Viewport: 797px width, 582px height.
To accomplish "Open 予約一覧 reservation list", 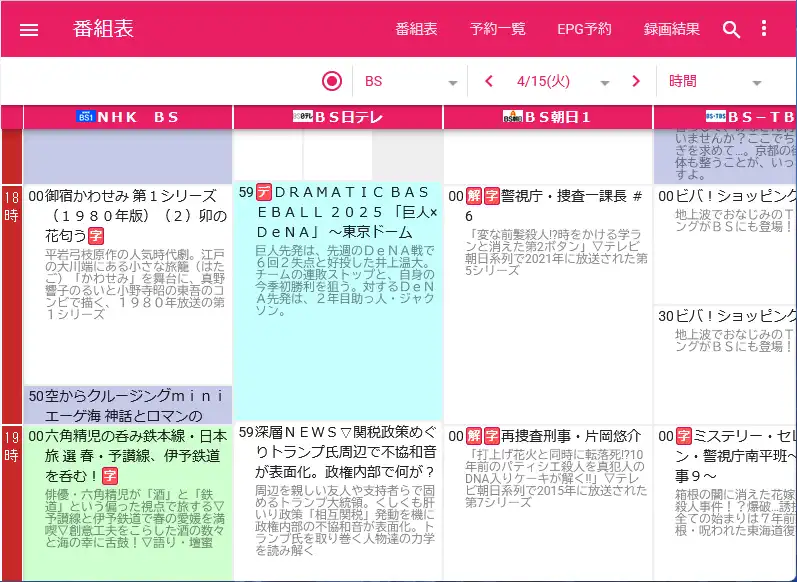I will click(498, 29).
